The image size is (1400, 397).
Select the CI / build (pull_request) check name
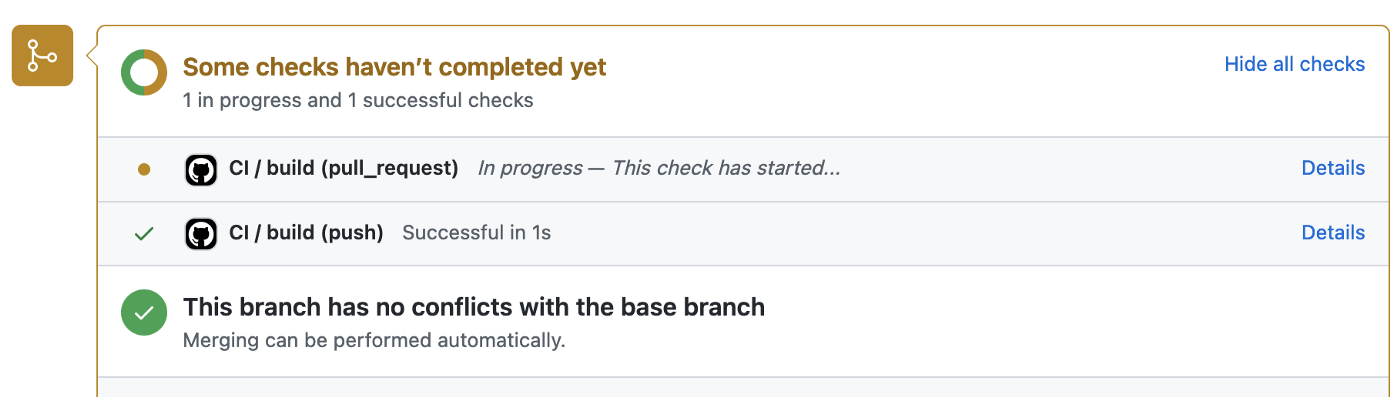(344, 168)
